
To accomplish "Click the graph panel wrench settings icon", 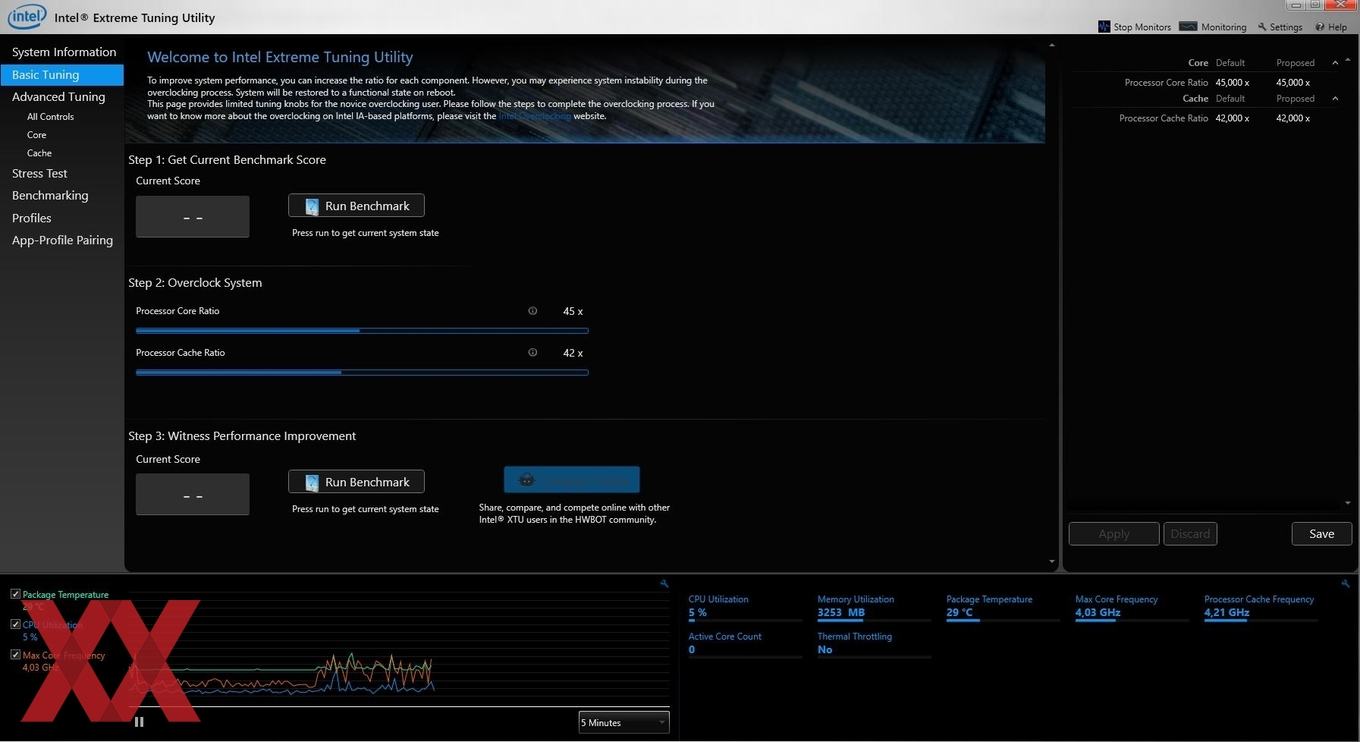I will click(x=664, y=583).
